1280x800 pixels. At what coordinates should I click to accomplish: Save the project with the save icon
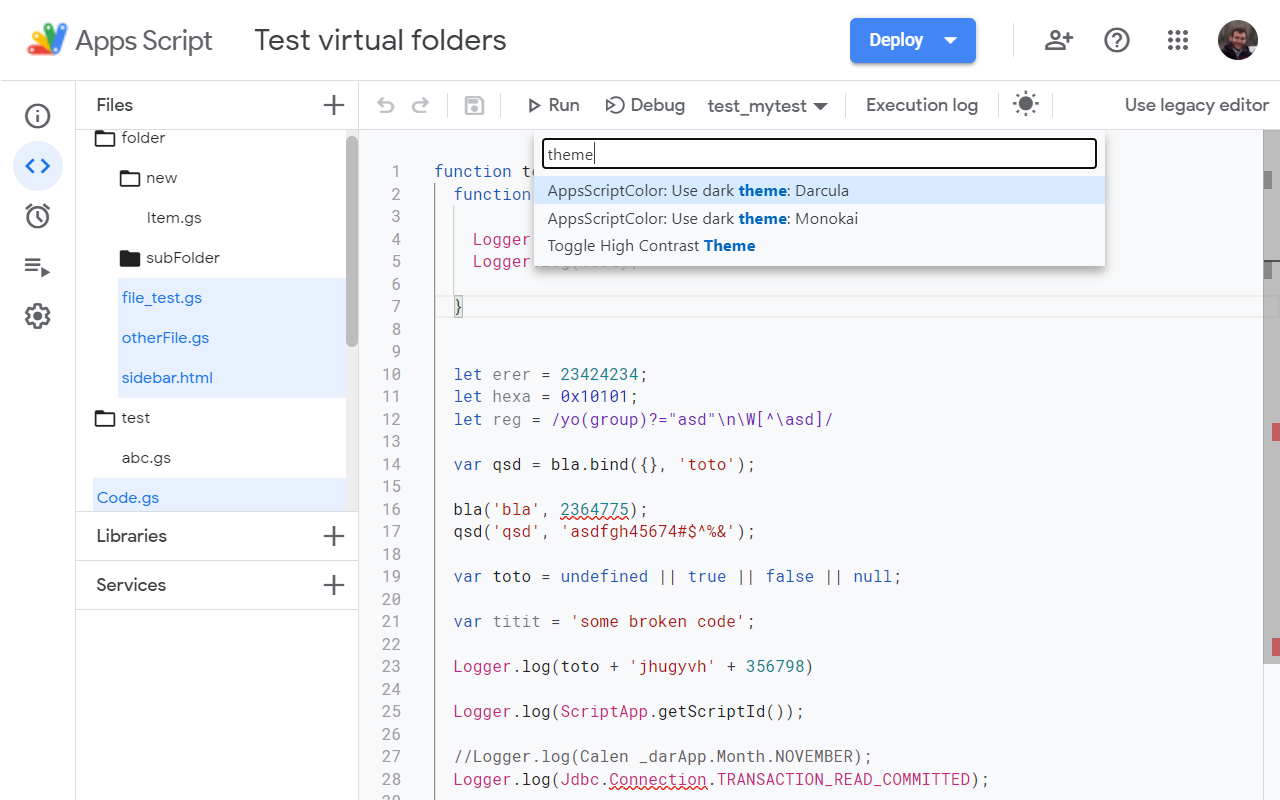click(473, 104)
